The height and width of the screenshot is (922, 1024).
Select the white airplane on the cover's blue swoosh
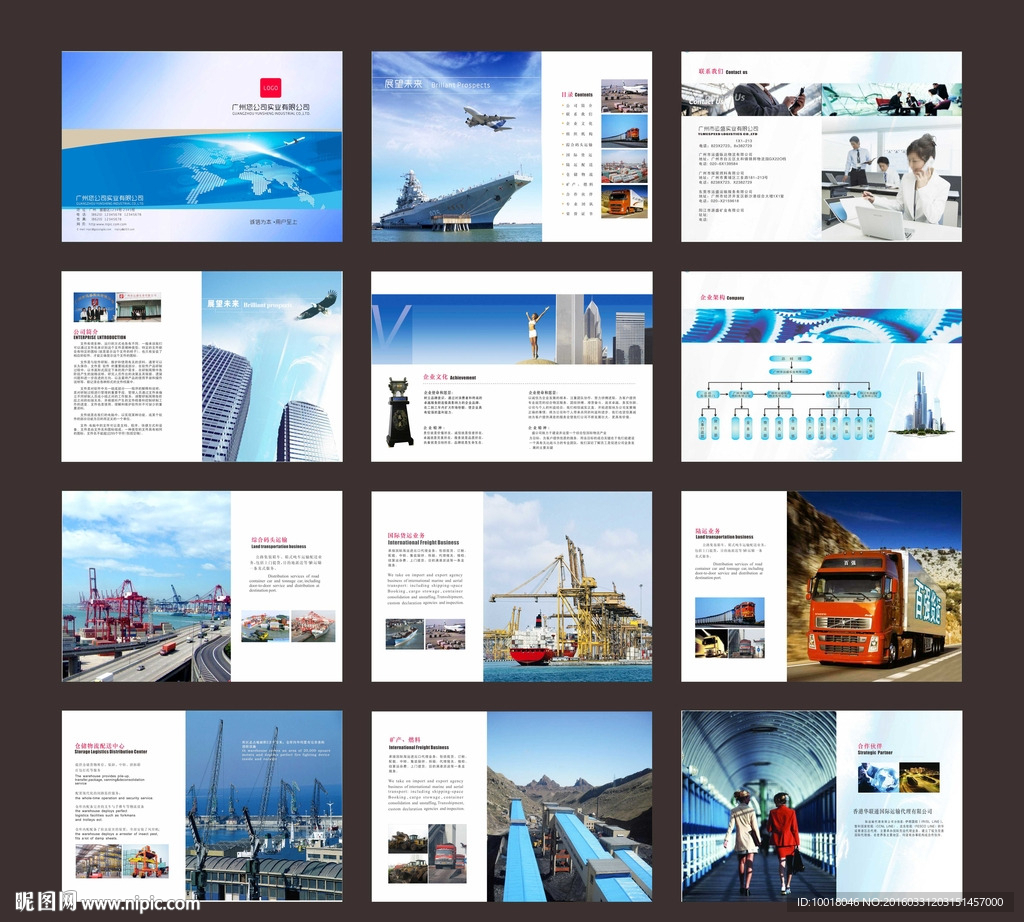295,140
